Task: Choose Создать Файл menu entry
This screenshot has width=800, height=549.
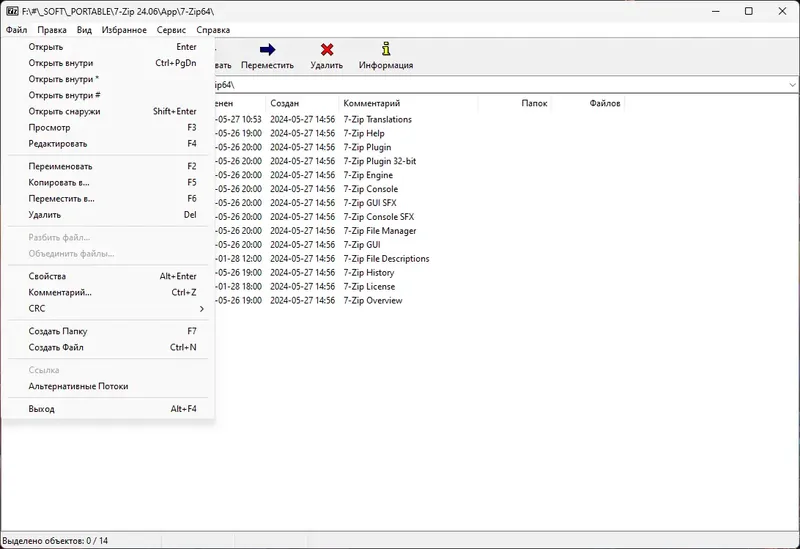Action: [108, 347]
